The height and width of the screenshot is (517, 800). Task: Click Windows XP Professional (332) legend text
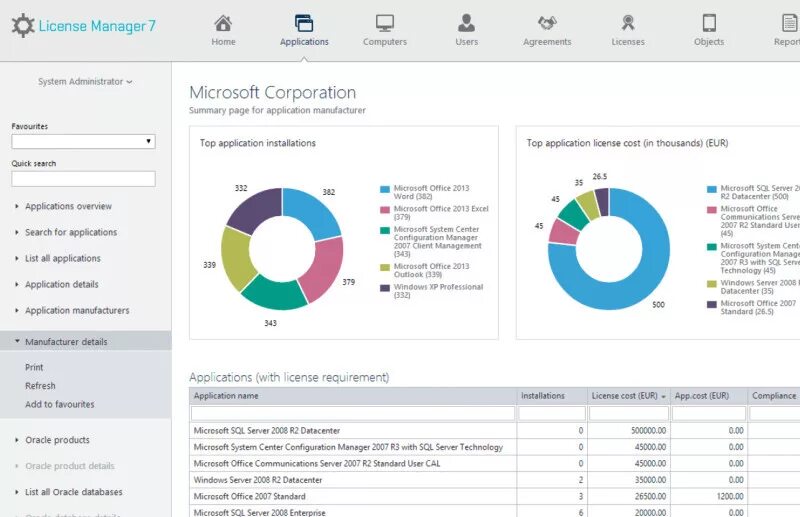tap(438, 291)
